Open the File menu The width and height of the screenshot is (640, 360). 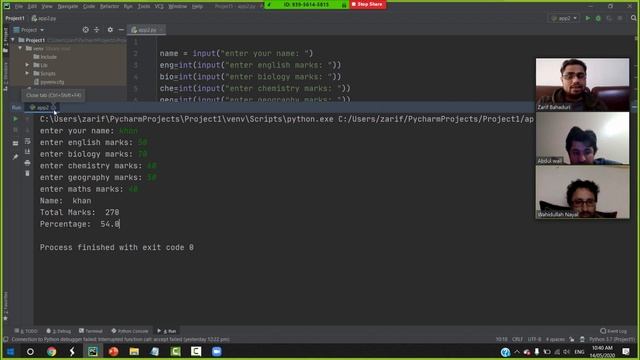click(x=19, y=7)
